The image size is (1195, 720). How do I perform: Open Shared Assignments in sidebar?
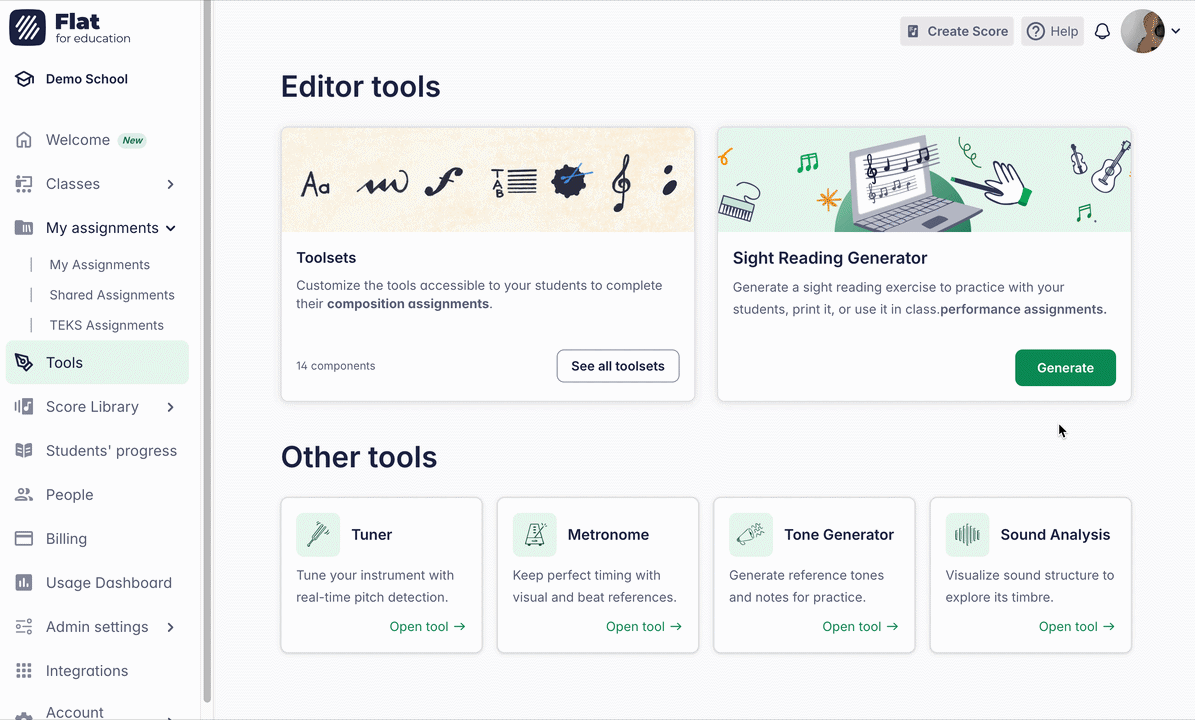(112, 295)
